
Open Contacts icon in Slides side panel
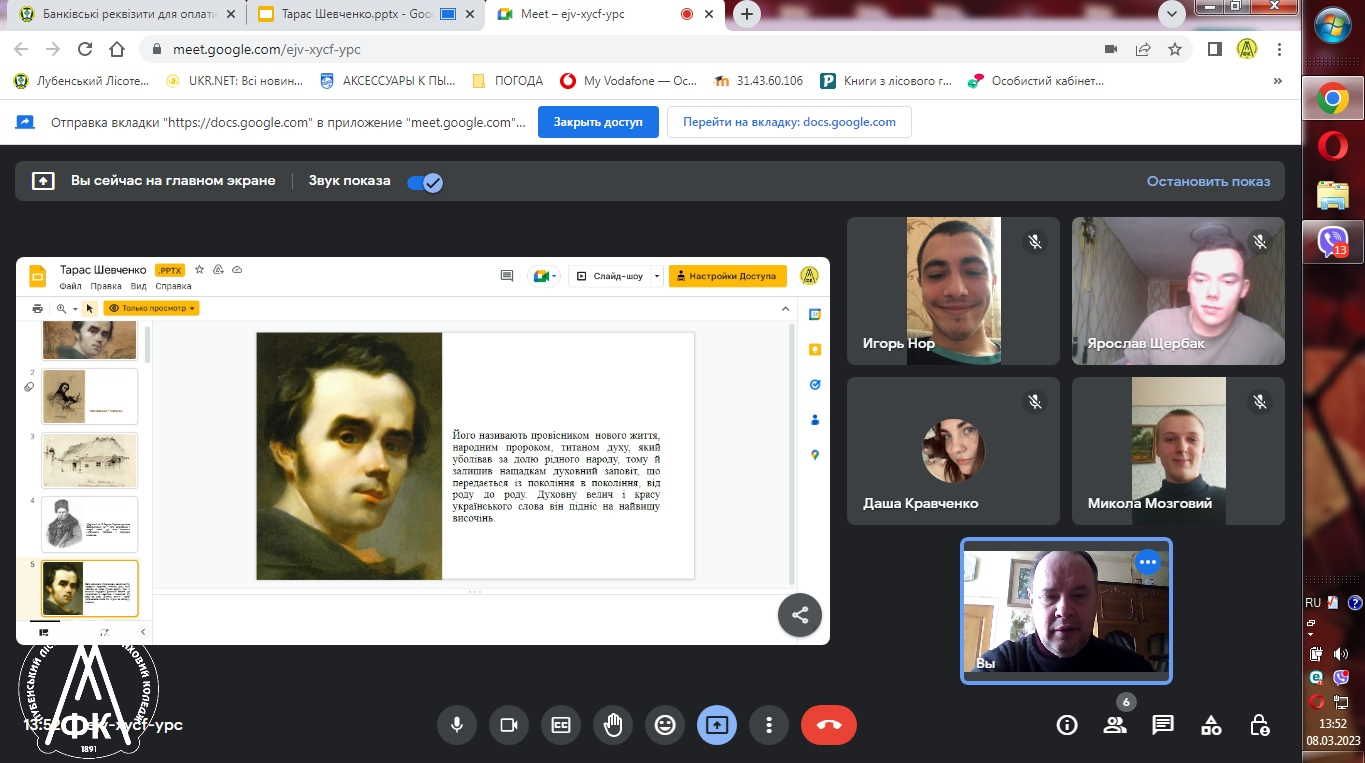[x=815, y=420]
